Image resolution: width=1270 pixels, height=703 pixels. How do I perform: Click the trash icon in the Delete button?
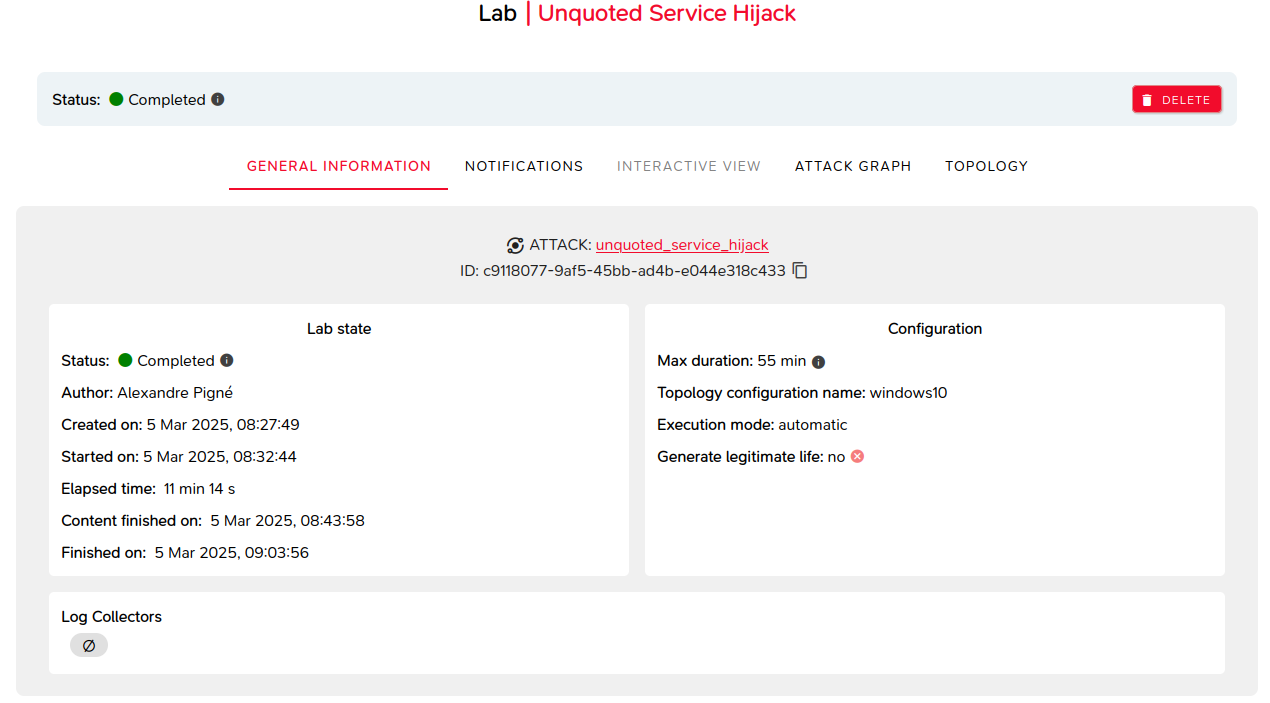pos(1147,100)
